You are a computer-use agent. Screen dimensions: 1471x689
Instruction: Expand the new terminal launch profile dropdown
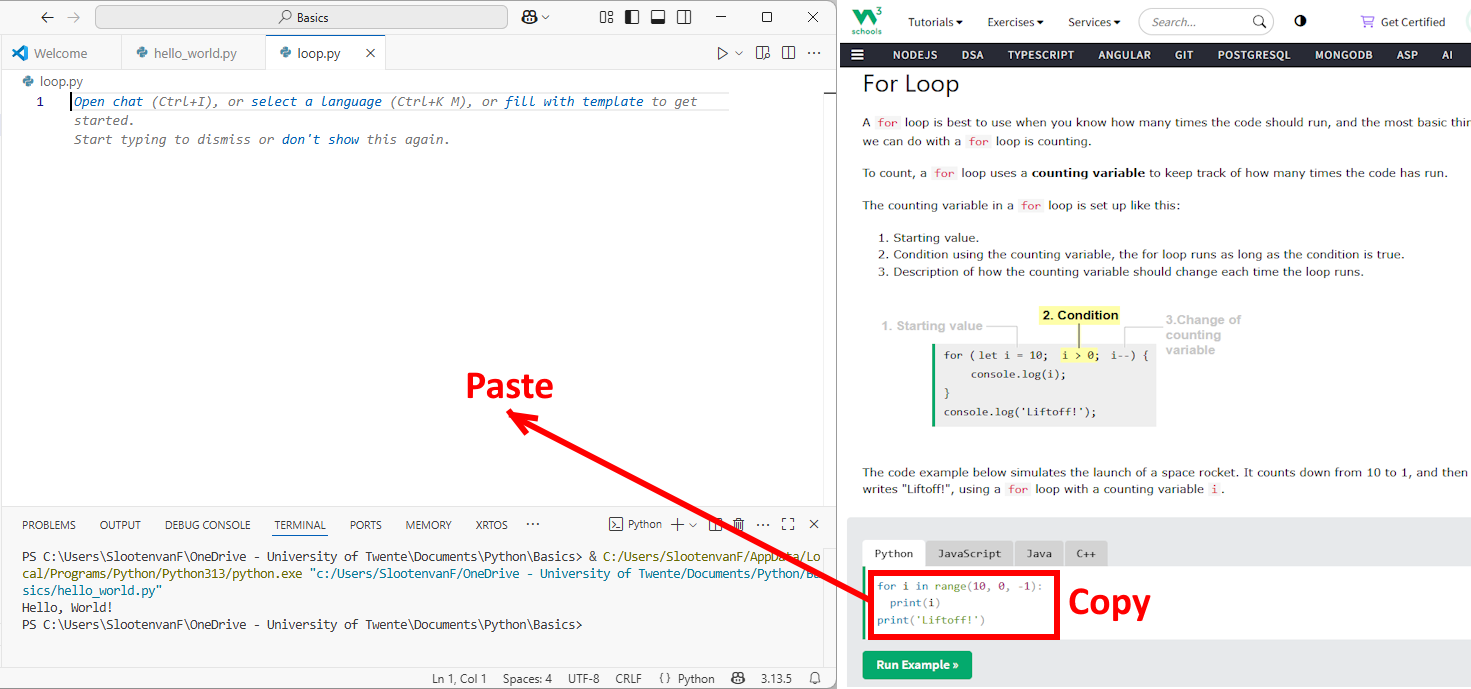[693, 525]
